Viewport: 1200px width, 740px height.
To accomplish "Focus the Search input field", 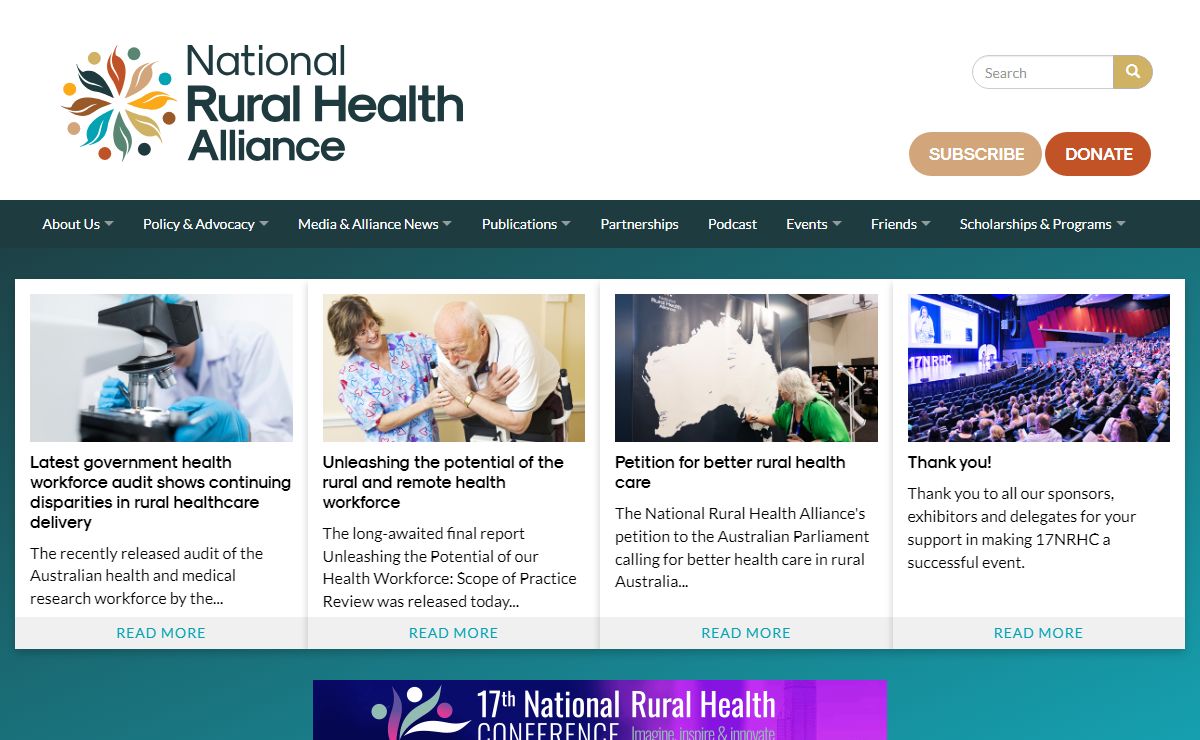I will tap(1043, 72).
